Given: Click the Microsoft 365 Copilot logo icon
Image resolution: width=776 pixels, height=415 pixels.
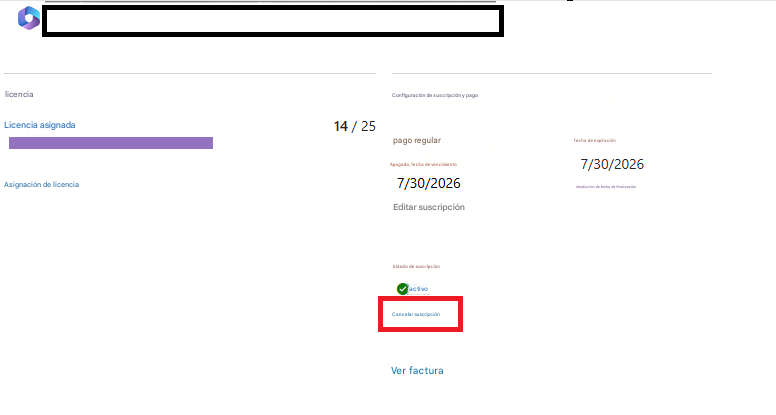Looking at the screenshot, I should (29, 18).
